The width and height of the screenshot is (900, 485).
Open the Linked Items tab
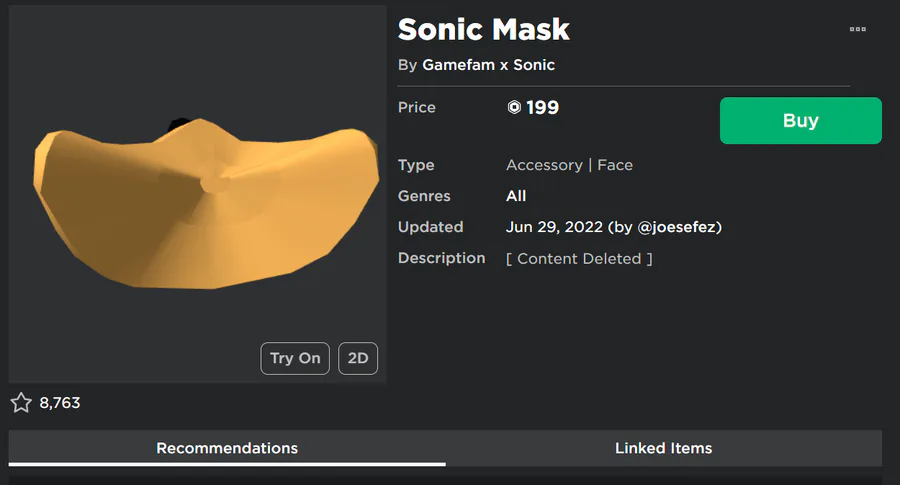pyautogui.click(x=663, y=448)
